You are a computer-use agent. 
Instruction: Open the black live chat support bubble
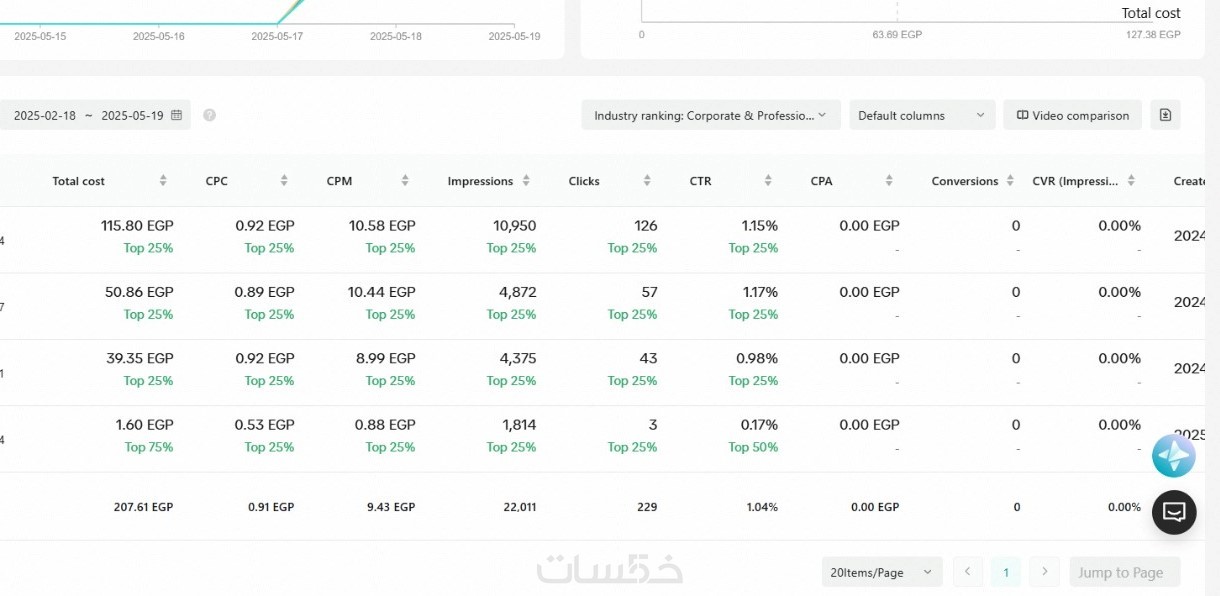click(x=1174, y=512)
